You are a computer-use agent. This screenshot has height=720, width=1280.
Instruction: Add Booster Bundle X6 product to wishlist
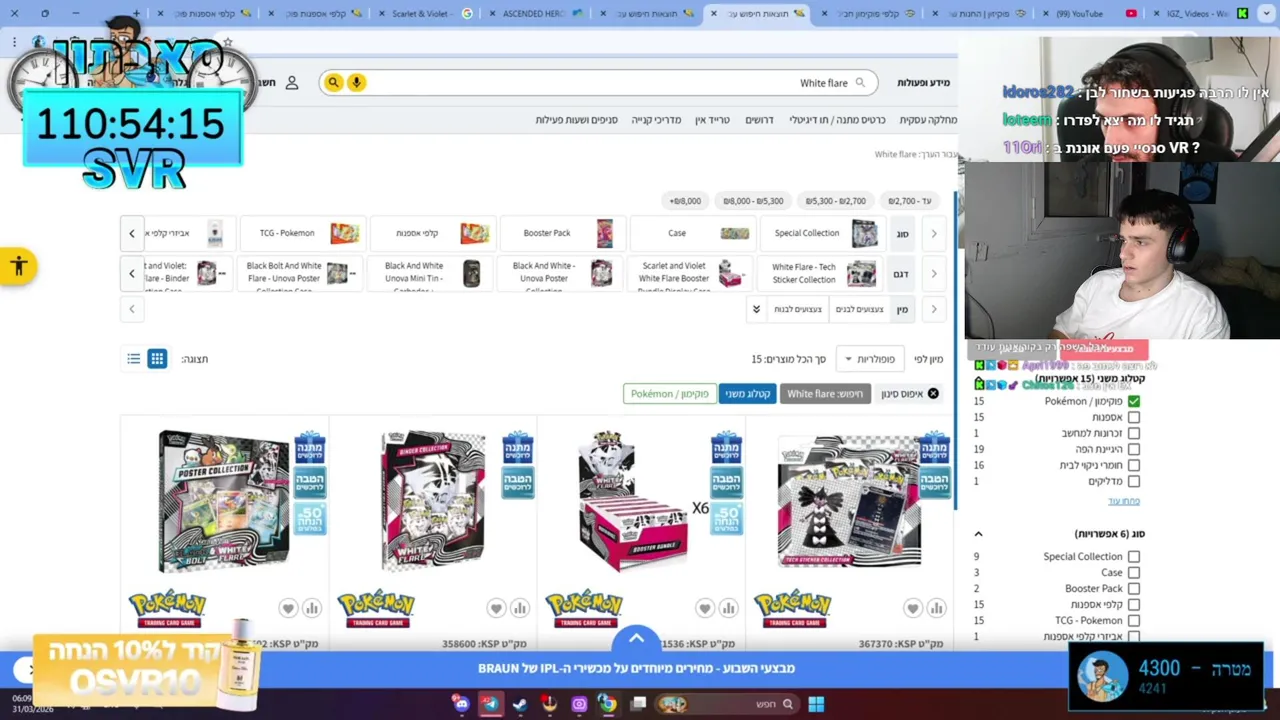pyautogui.click(x=705, y=608)
